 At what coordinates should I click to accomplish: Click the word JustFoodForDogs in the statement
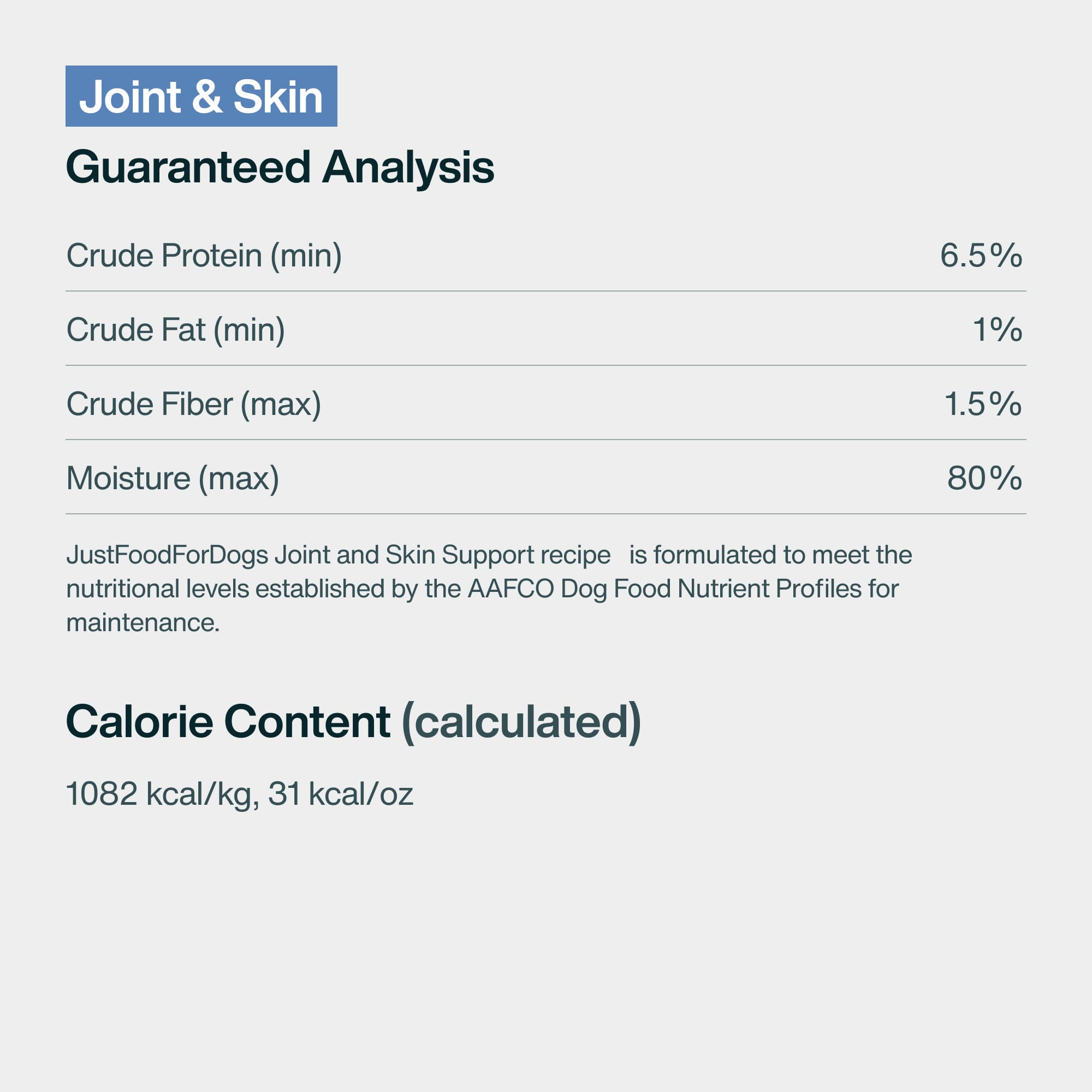(167, 555)
